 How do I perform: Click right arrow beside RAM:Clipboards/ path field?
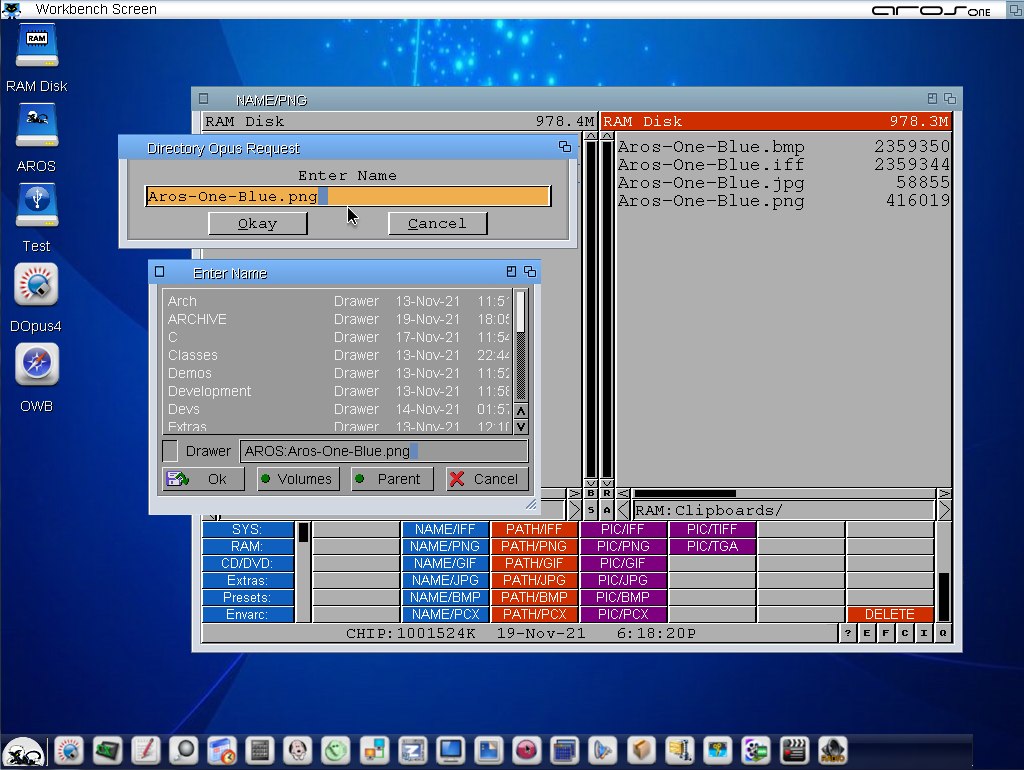945,511
